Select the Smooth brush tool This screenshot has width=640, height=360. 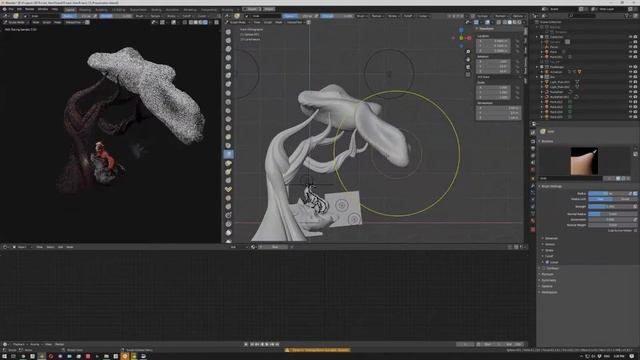[x=228, y=102]
